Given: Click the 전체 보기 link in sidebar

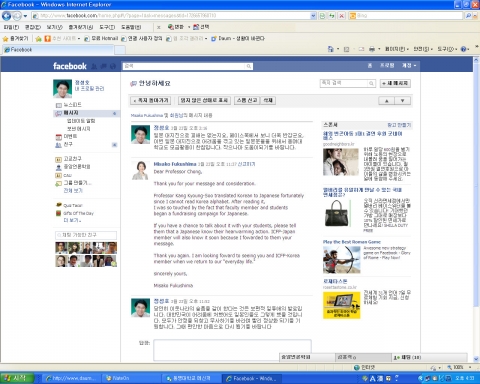Looking at the screenshot, I should pyautogui.click(x=73, y=191).
